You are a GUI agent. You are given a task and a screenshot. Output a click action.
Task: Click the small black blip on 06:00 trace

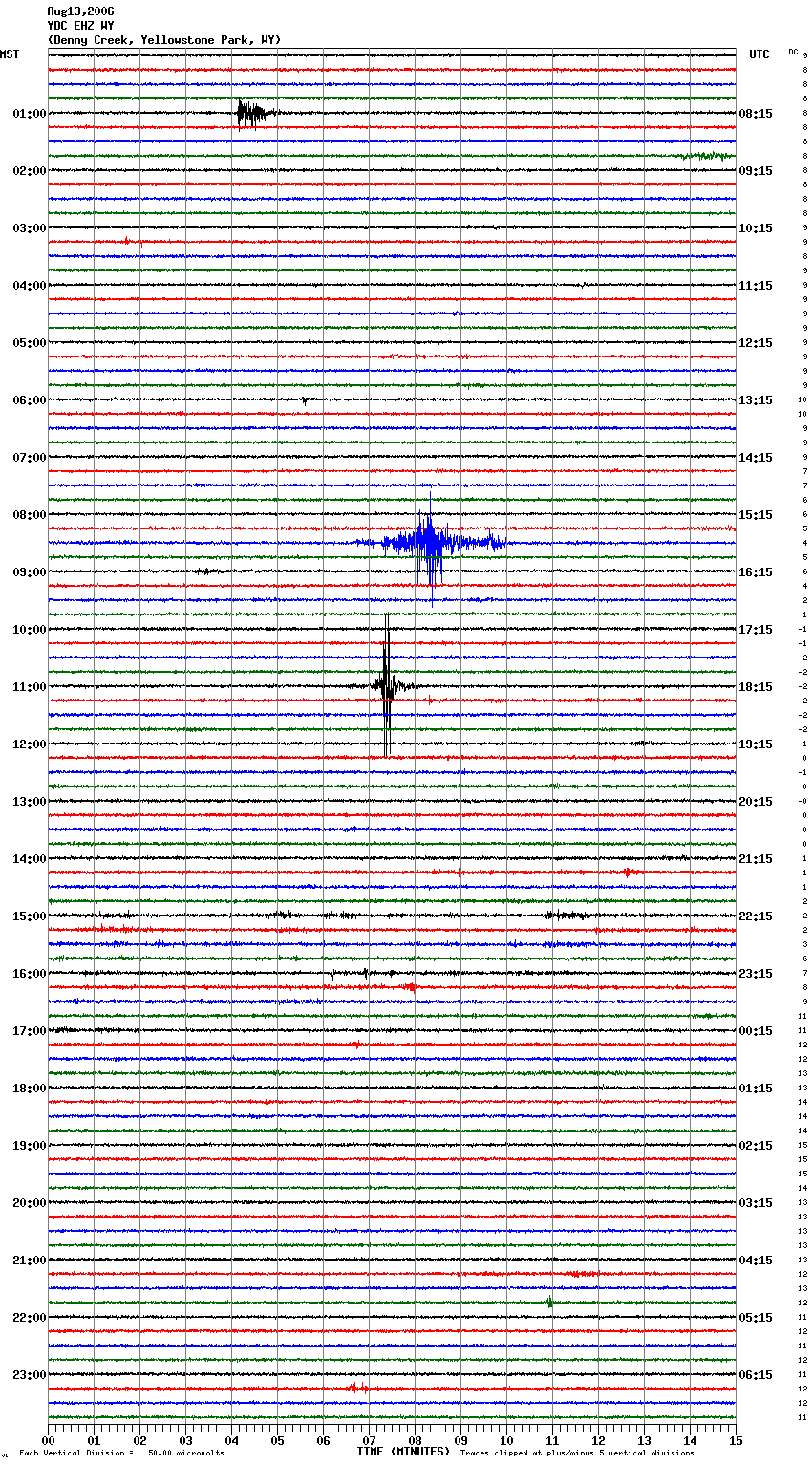click(x=304, y=401)
